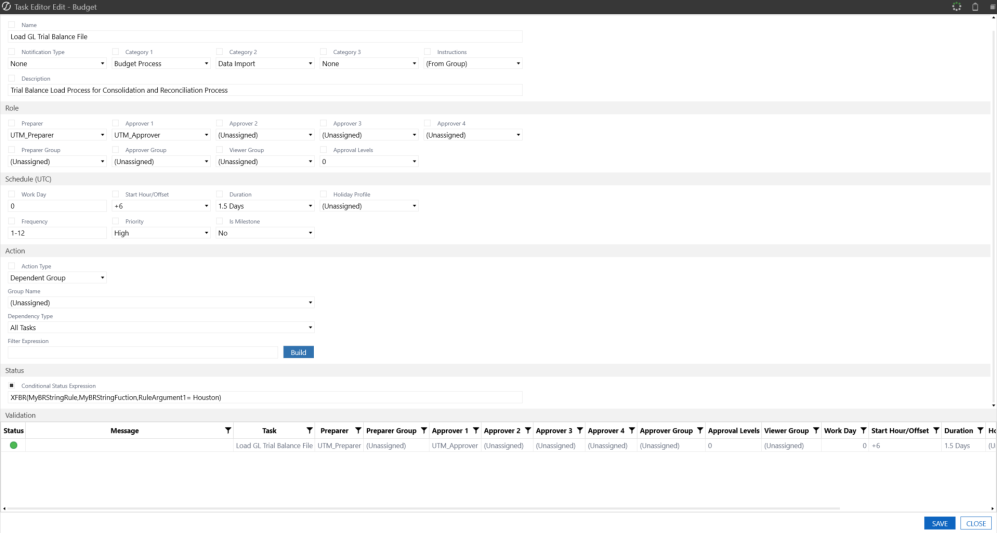Toggle the Conditional Status Expression checkbox
The height and width of the screenshot is (533, 997).
(x=12, y=385)
